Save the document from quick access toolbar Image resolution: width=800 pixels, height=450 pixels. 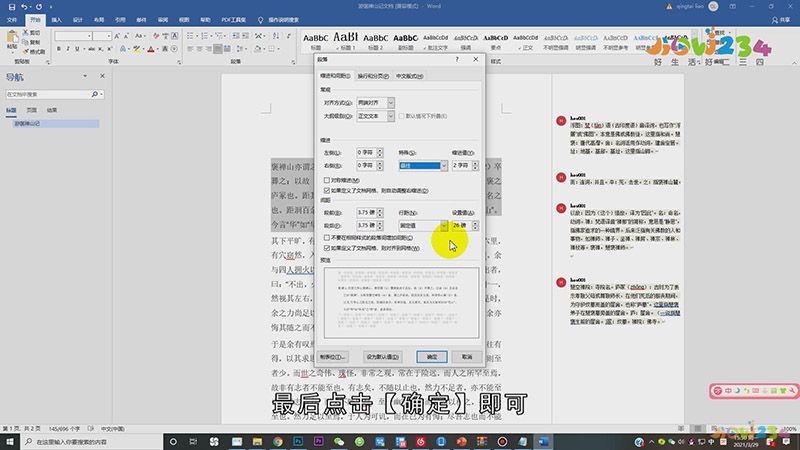12,7
